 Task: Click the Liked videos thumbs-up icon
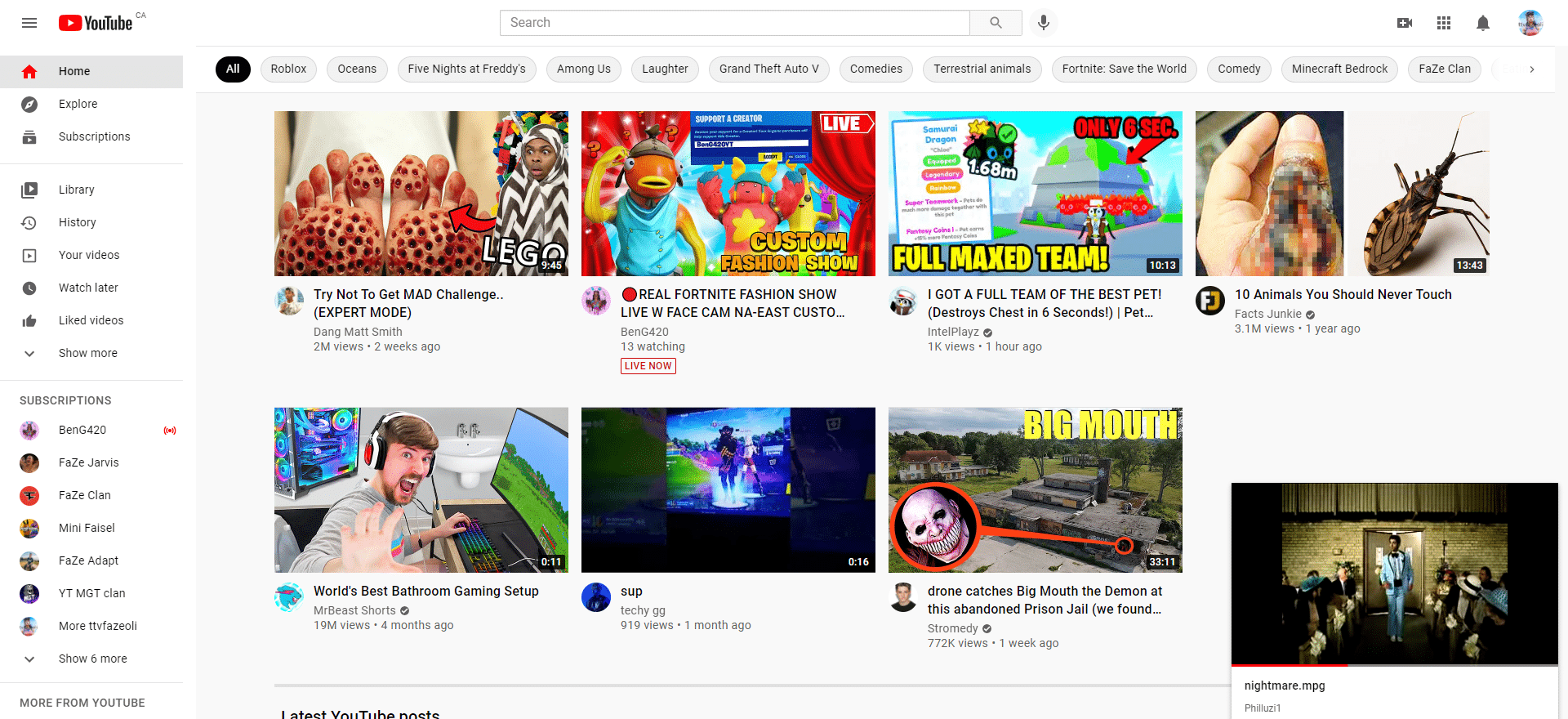click(x=29, y=320)
